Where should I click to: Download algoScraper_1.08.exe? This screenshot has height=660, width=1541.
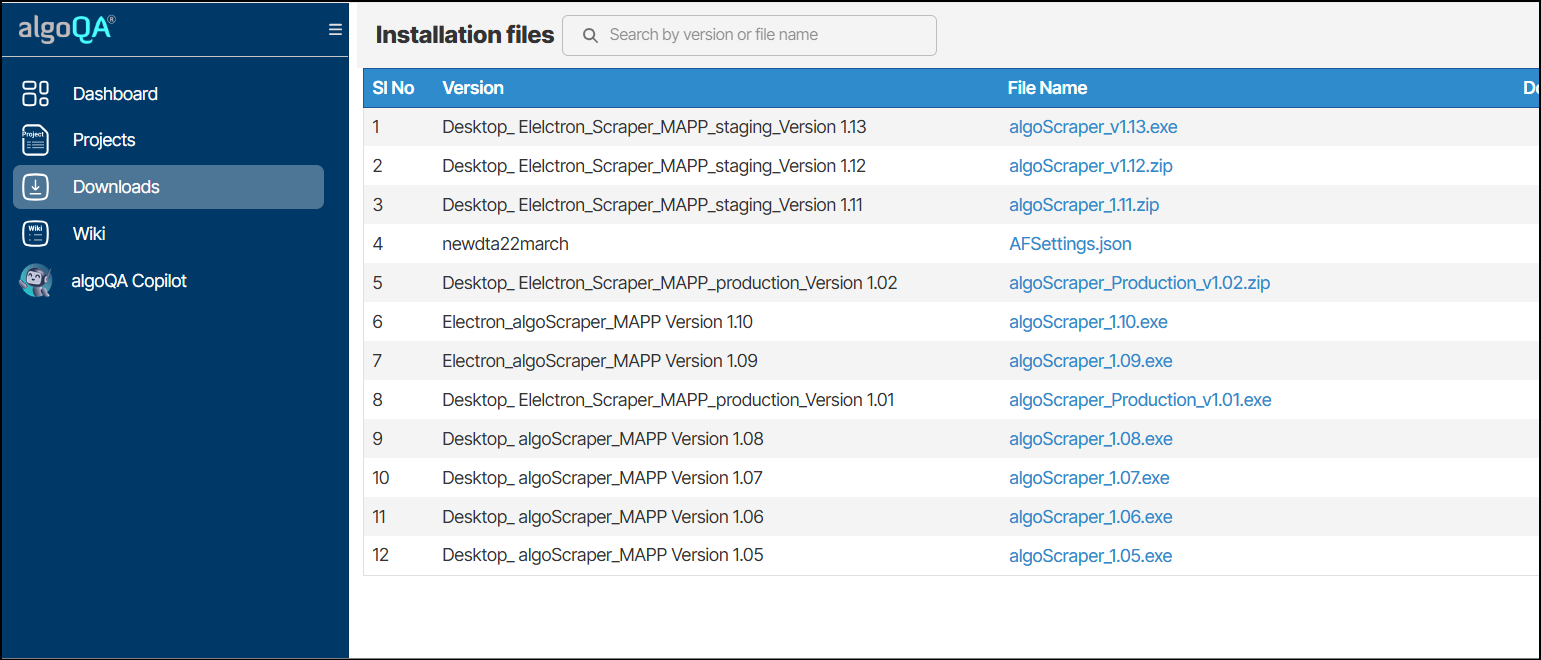coord(1091,439)
